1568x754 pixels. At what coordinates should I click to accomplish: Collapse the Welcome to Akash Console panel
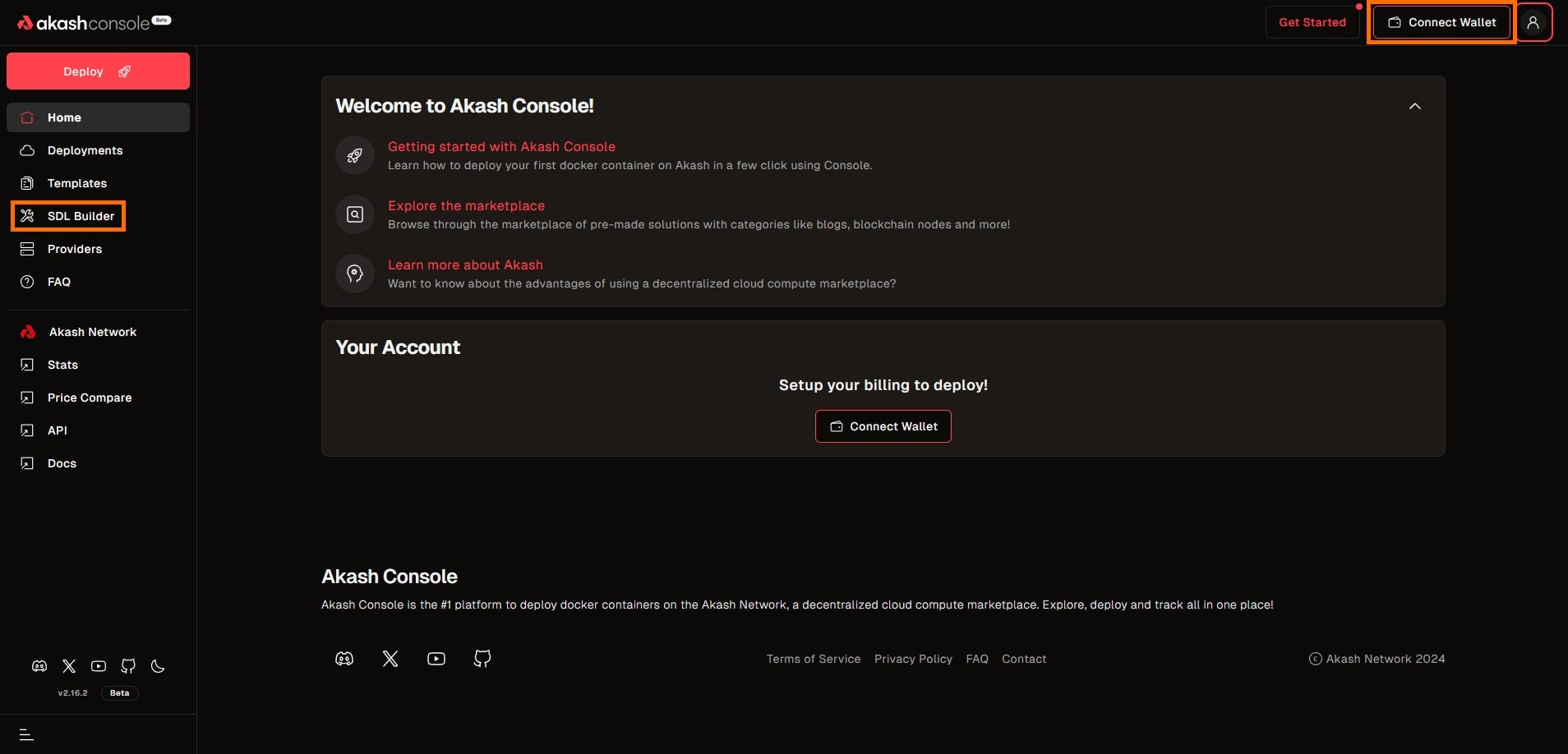(x=1415, y=106)
